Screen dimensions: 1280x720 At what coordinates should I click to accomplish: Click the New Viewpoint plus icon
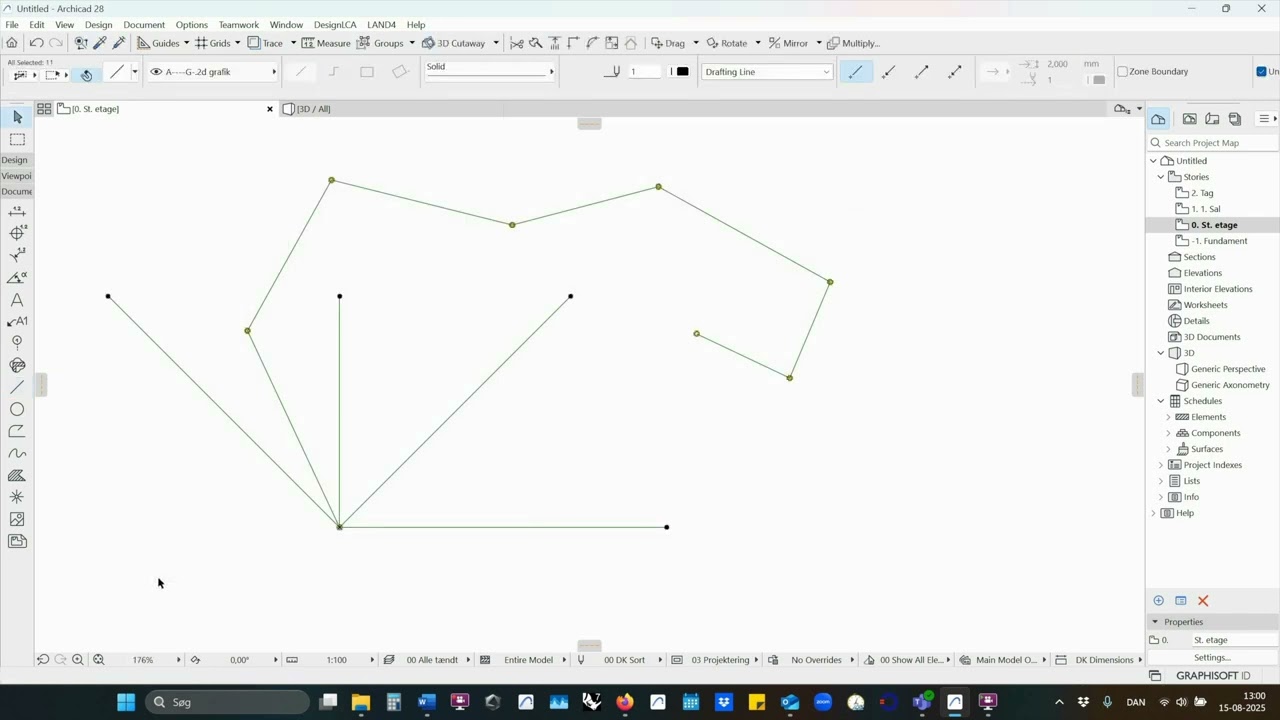click(1158, 601)
